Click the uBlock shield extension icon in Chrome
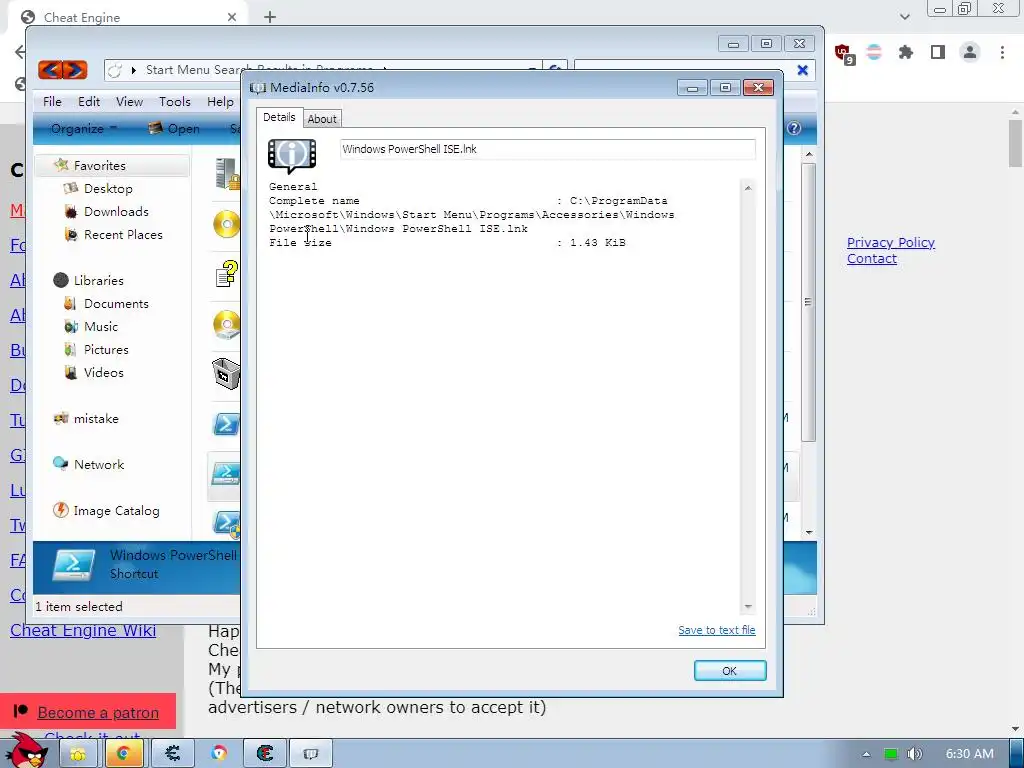This screenshot has height=768, width=1024. (843, 53)
